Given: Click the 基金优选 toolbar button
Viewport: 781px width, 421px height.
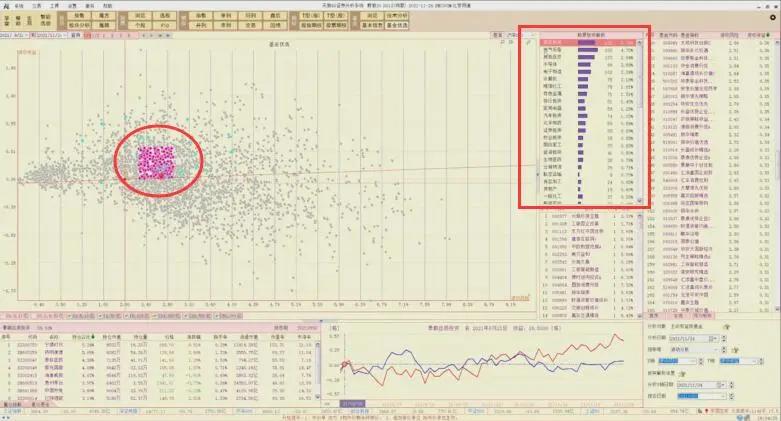Looking at the screenshot, I should [397, 25].
